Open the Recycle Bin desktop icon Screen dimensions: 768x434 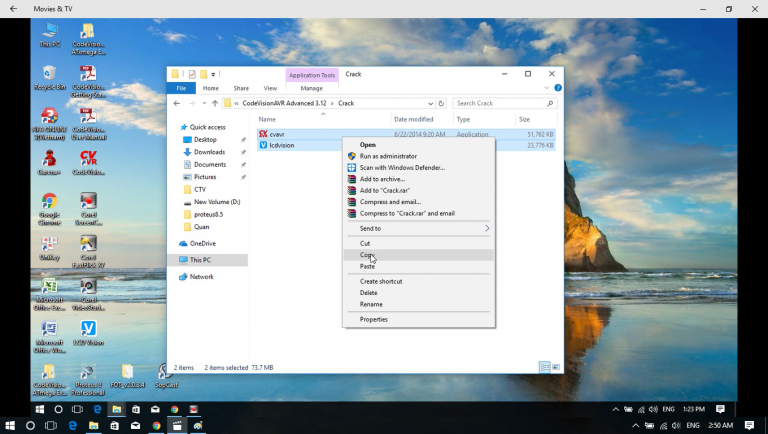point(49,73)
